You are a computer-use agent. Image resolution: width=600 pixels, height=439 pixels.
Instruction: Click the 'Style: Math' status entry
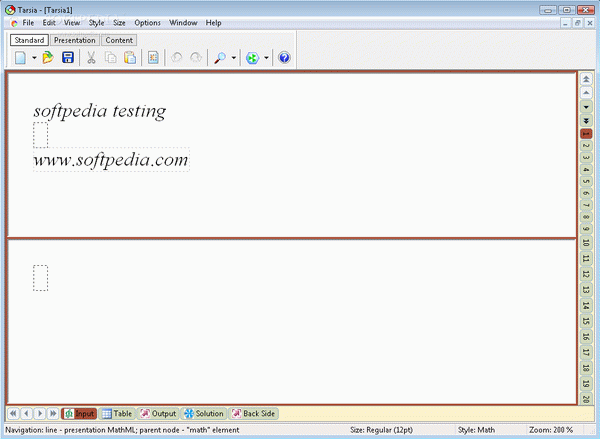click(476, 430)
